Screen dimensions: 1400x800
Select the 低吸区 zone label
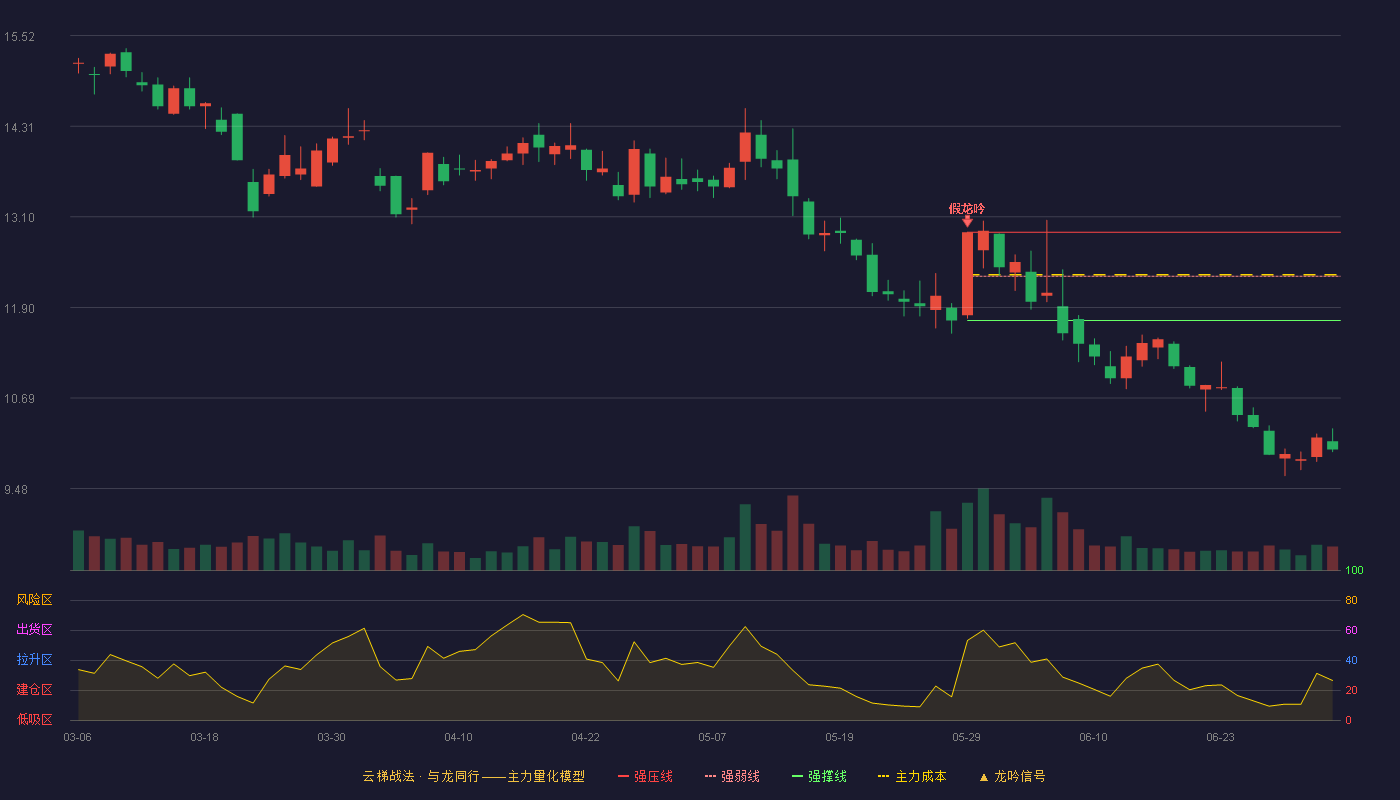coord(34,719)
